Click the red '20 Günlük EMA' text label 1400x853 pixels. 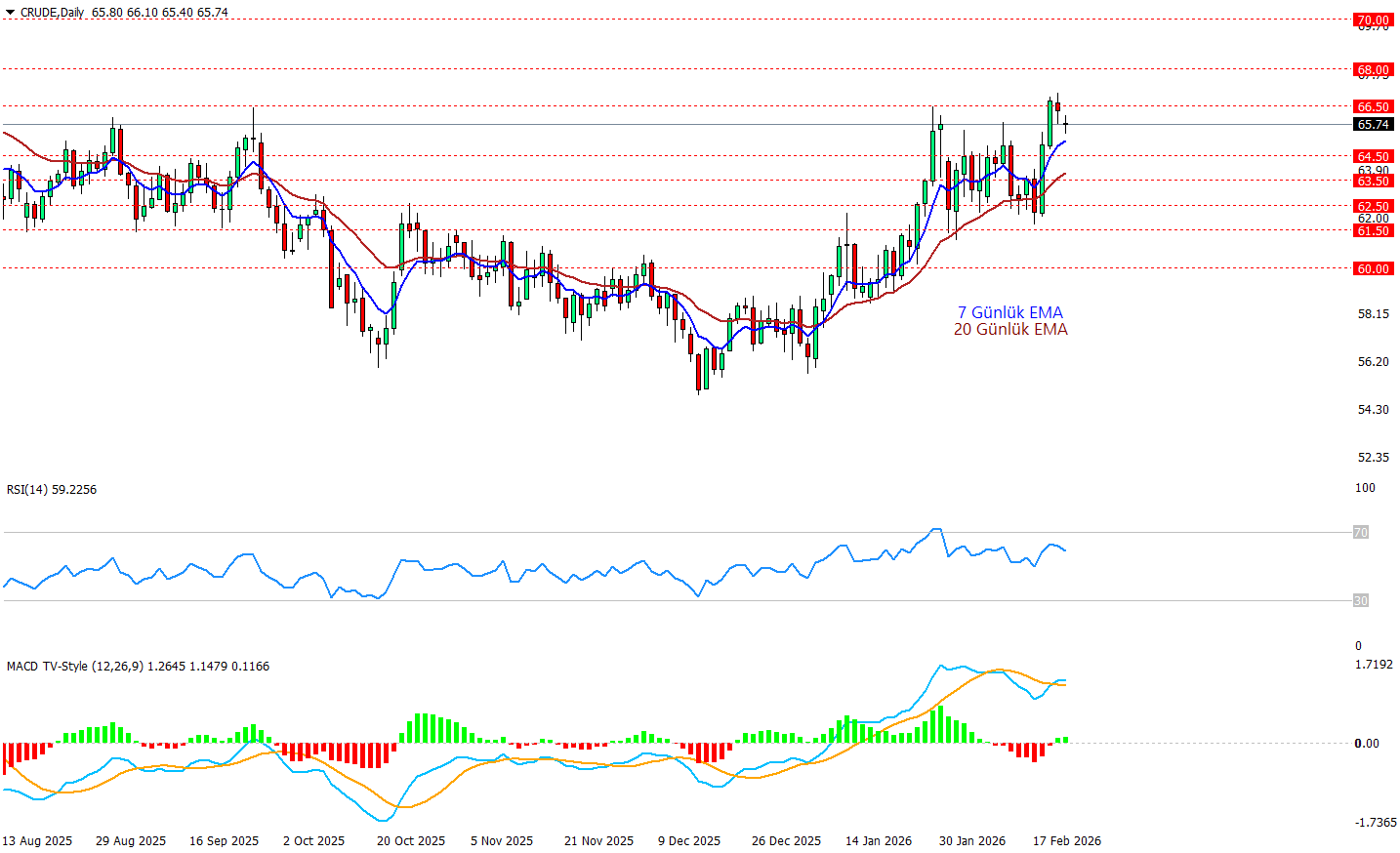(x=1010, y=330)
